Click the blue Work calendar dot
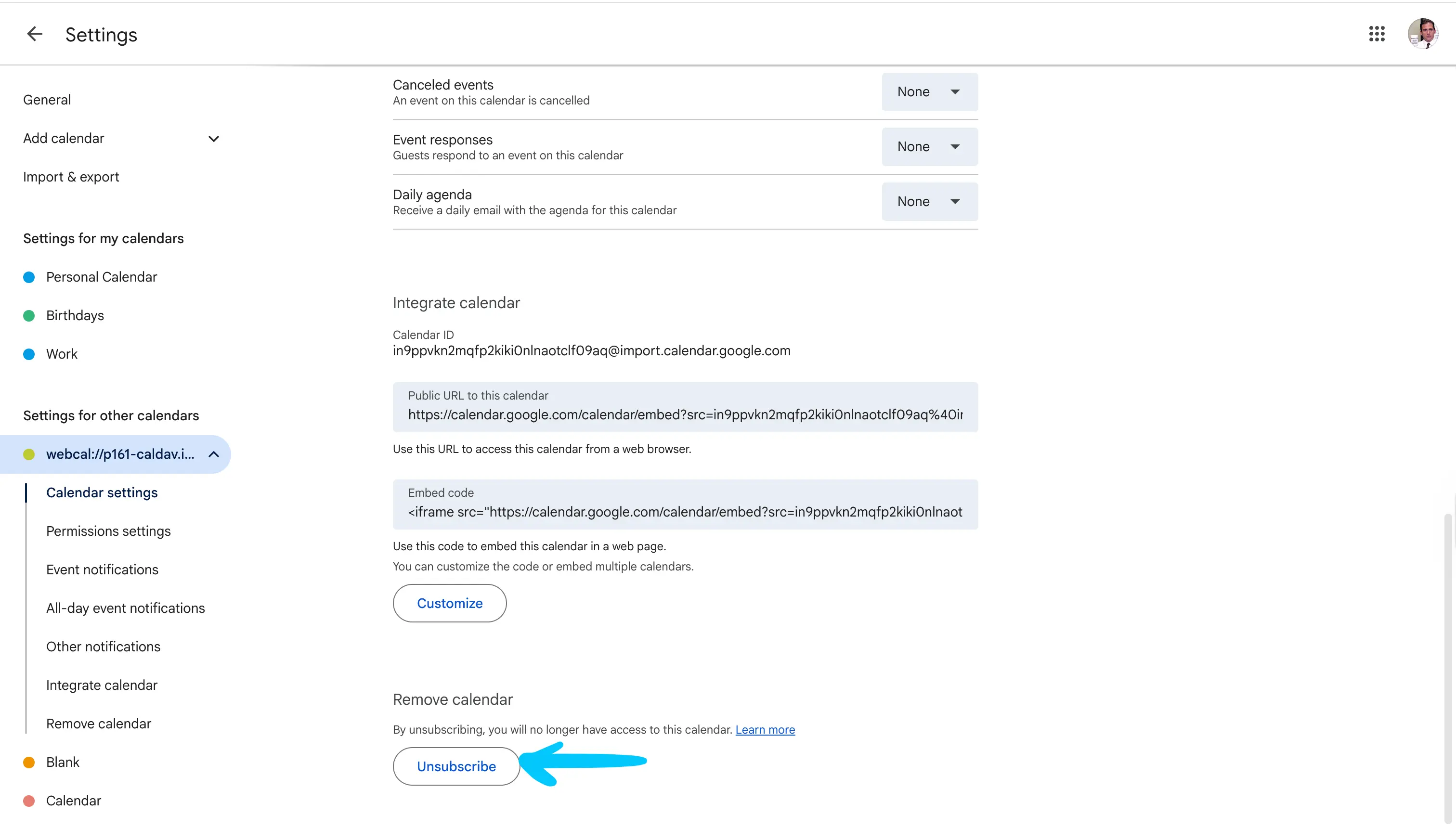 pos(29,354)
